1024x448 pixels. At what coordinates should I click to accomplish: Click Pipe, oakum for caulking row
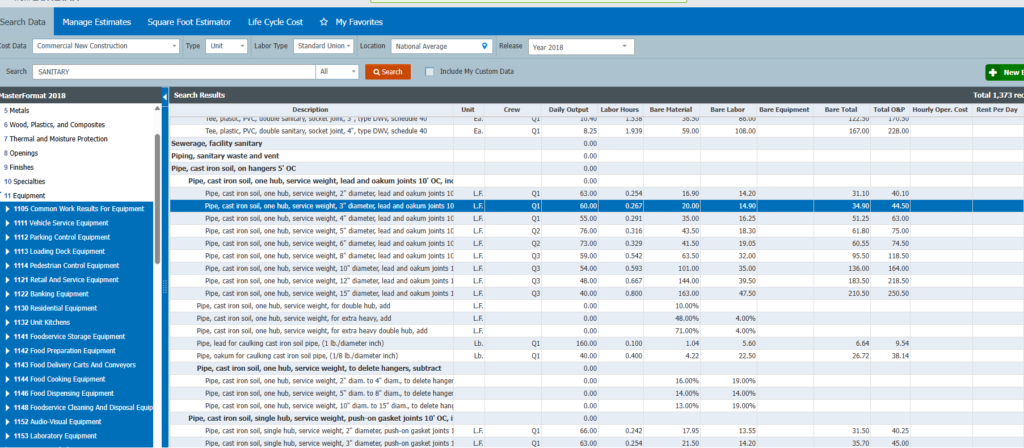(x=596, y=356)
